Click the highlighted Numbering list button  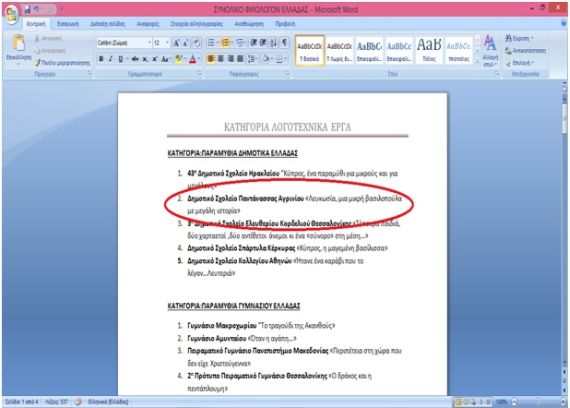point(226,43)
